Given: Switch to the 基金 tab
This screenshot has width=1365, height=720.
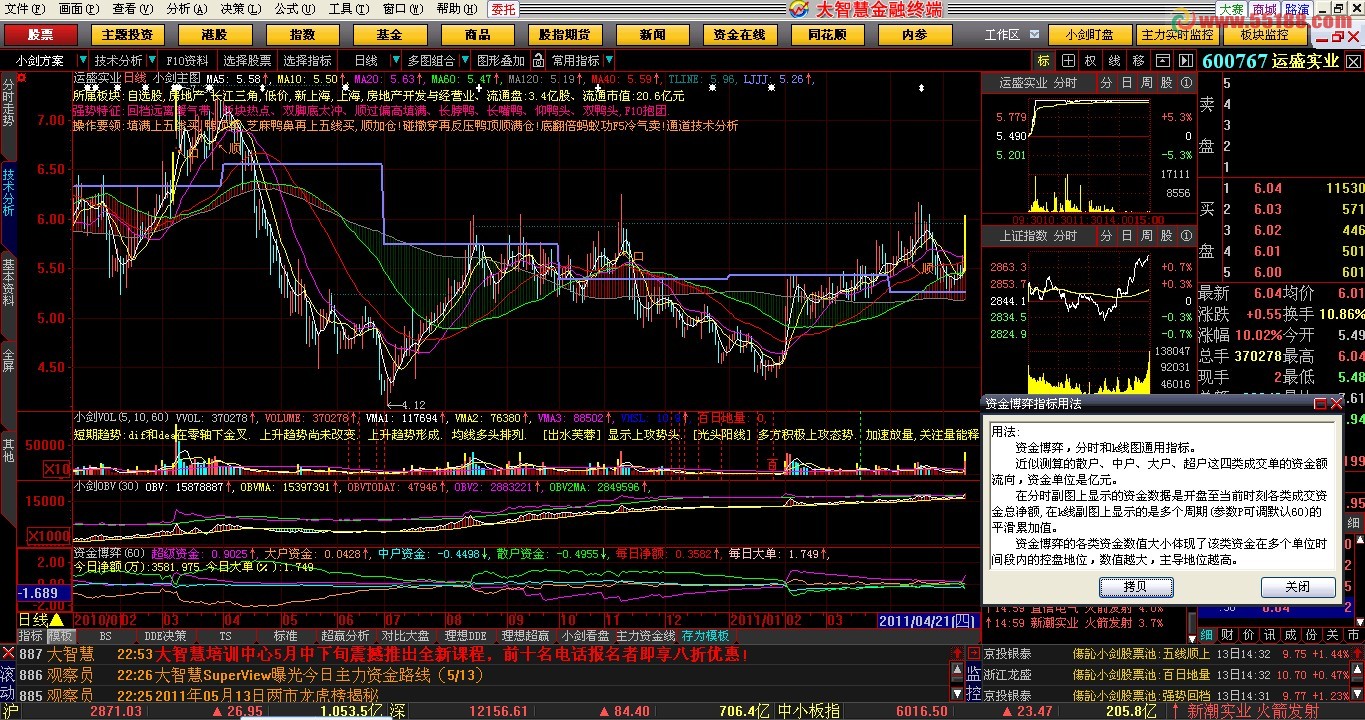Looking at the screenshot, I should 389,35.
